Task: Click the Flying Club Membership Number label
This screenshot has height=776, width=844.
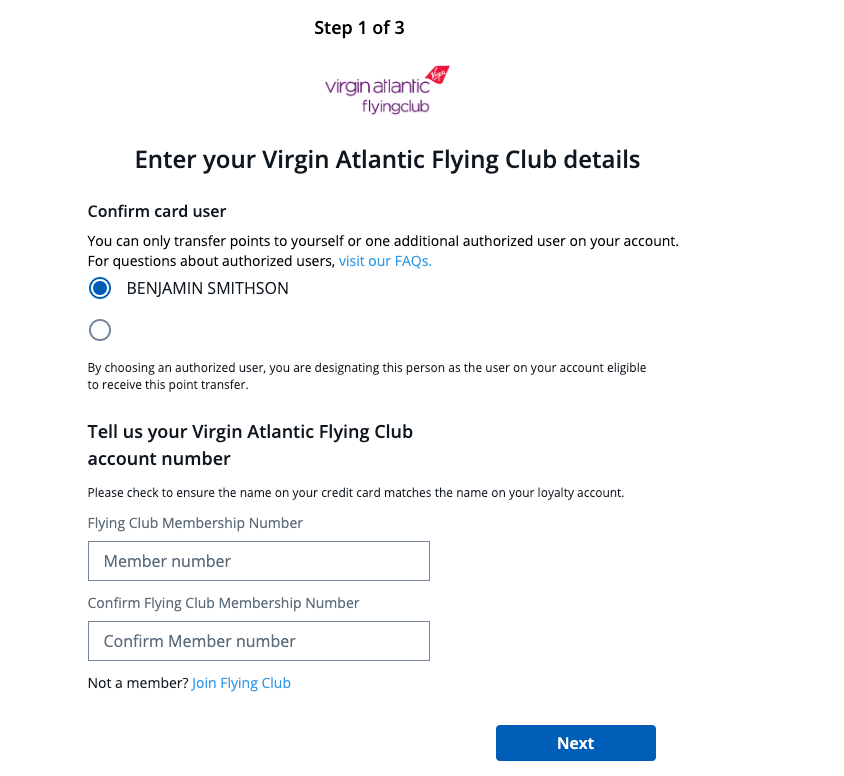Action: [x=195, y=523]
